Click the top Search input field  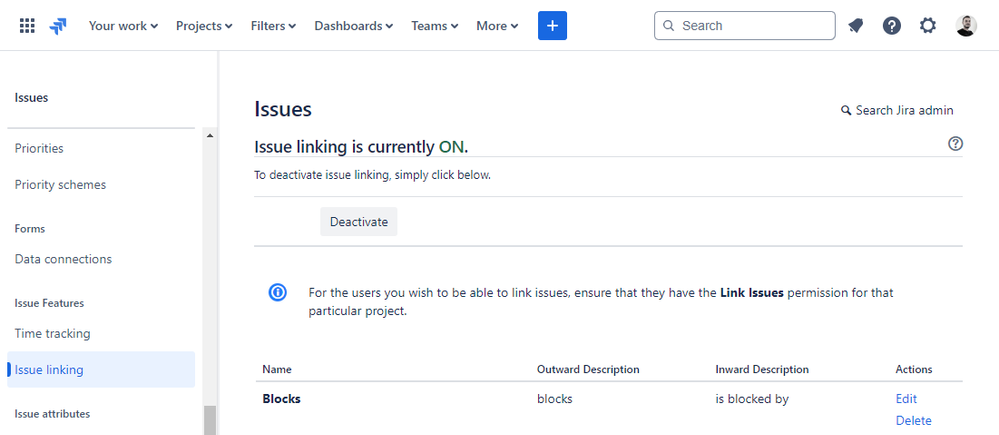coord(744,26)
